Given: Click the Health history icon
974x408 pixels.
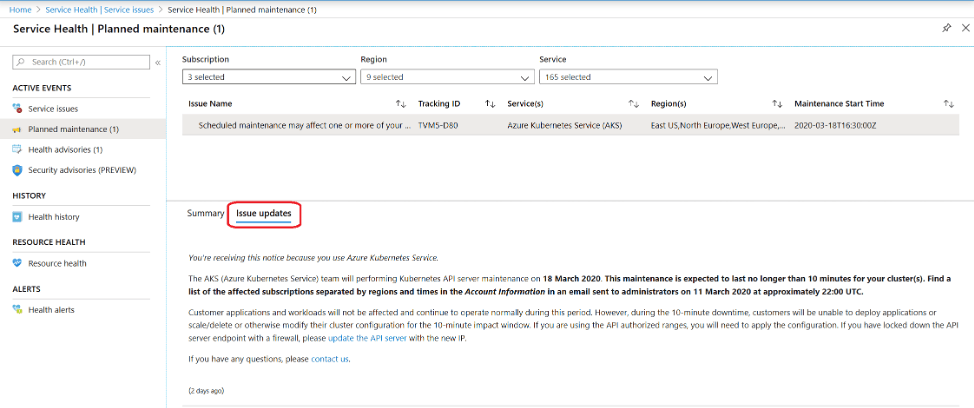Looking at the screenshot, I should coord(17,217).
